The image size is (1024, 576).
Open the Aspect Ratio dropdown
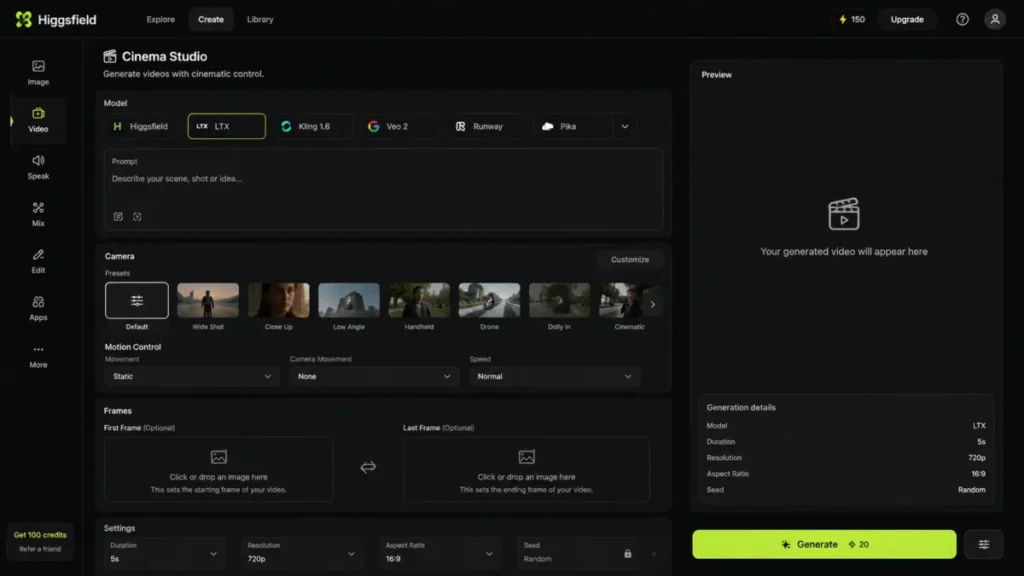pyautogui.click(x=440, y=553)
